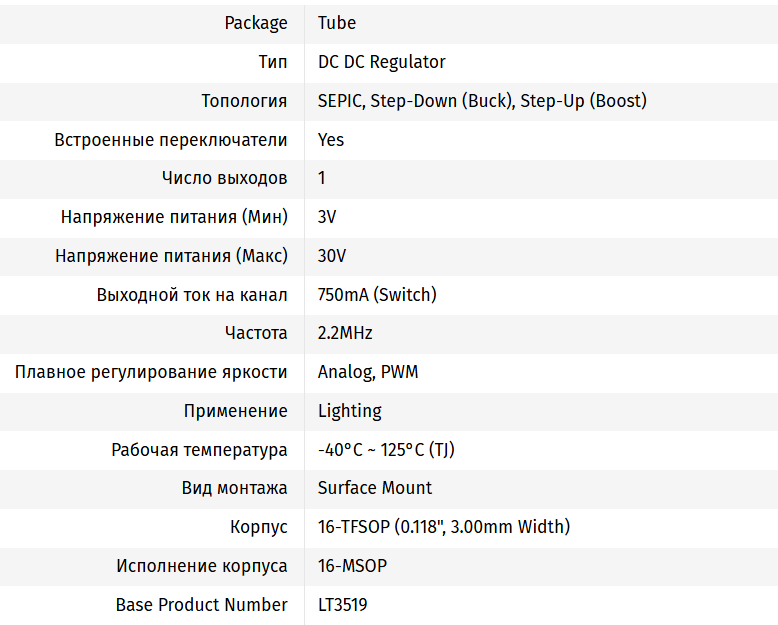This screenshot has height=625, width=778.
Task: Select the "750mA (Switch)" output current value
Action: [x=377, y=295]
